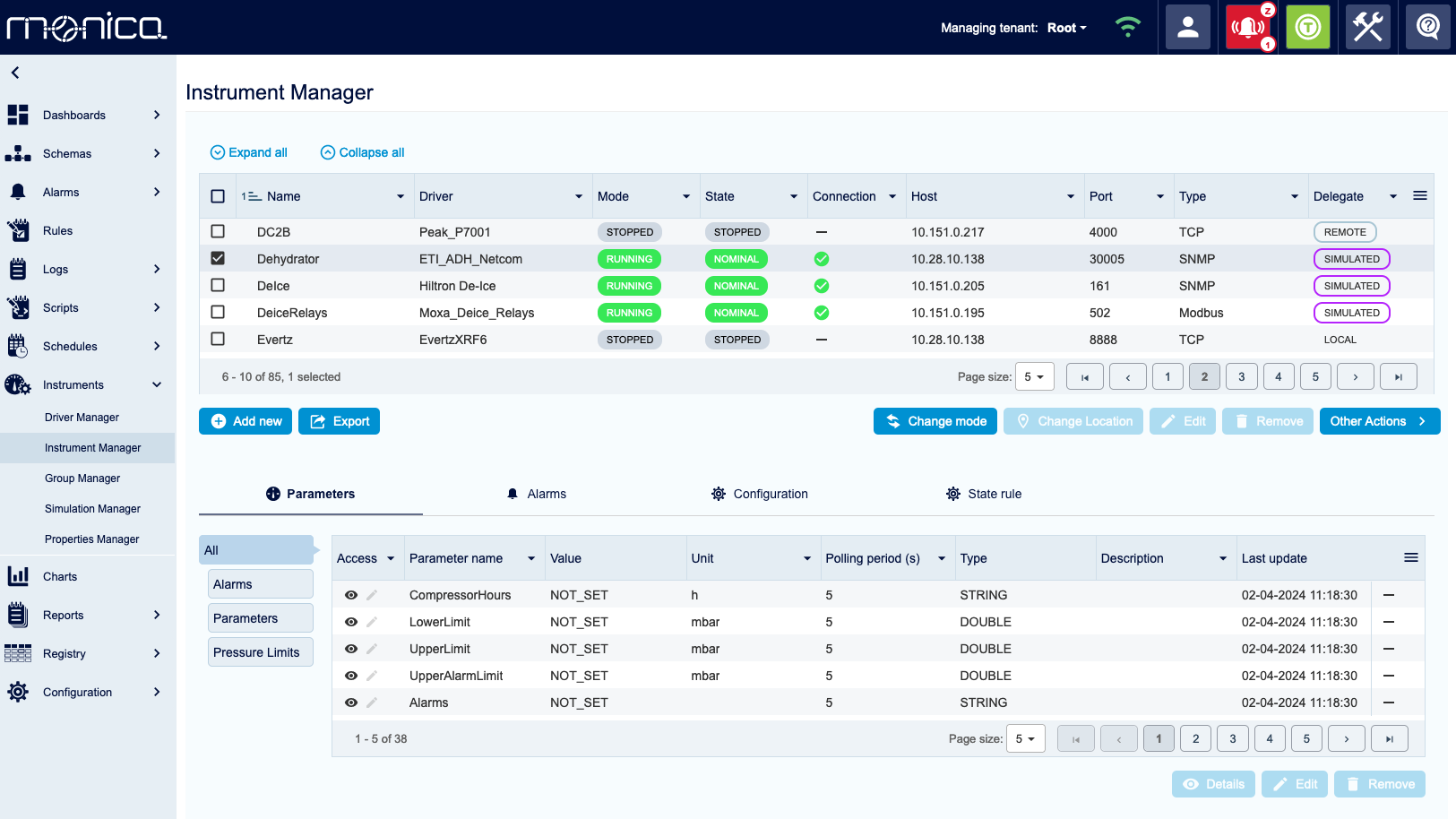Open the Root tenant dropdown
Screen dimensions: 1456x819
1065,28
